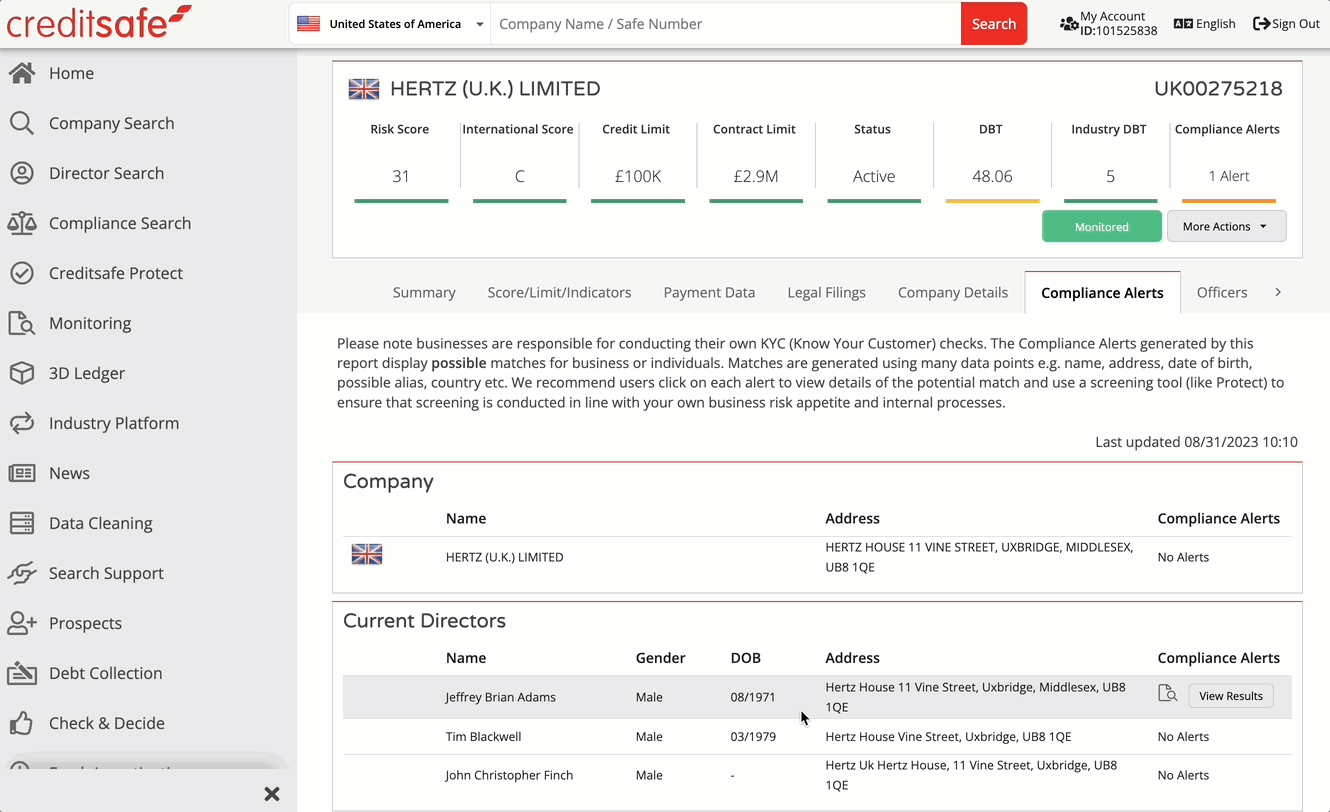Click the Status value Active
Viewport: 1330px width, 812px height.
pyautogui.click(x=874, y=176)
